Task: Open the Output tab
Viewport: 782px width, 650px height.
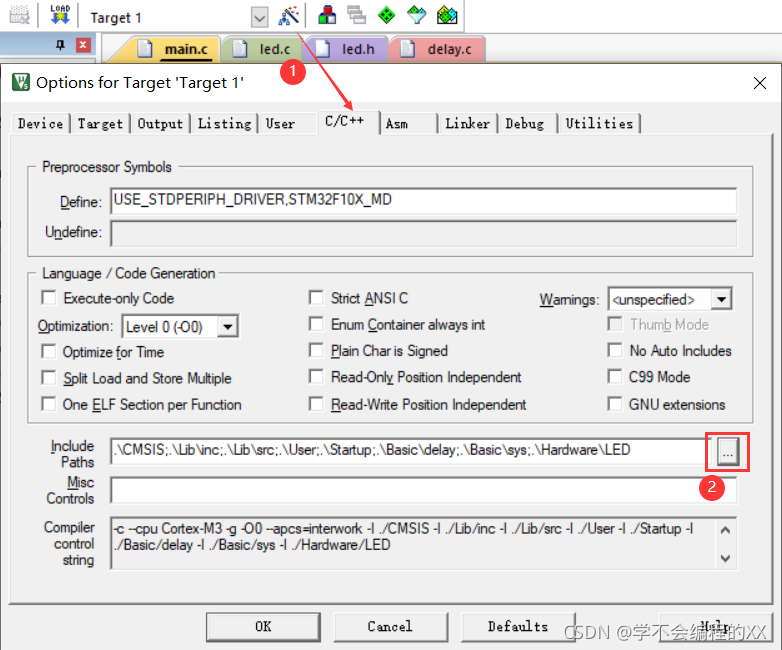Action: pyautogui.click(x=160, y=123)
